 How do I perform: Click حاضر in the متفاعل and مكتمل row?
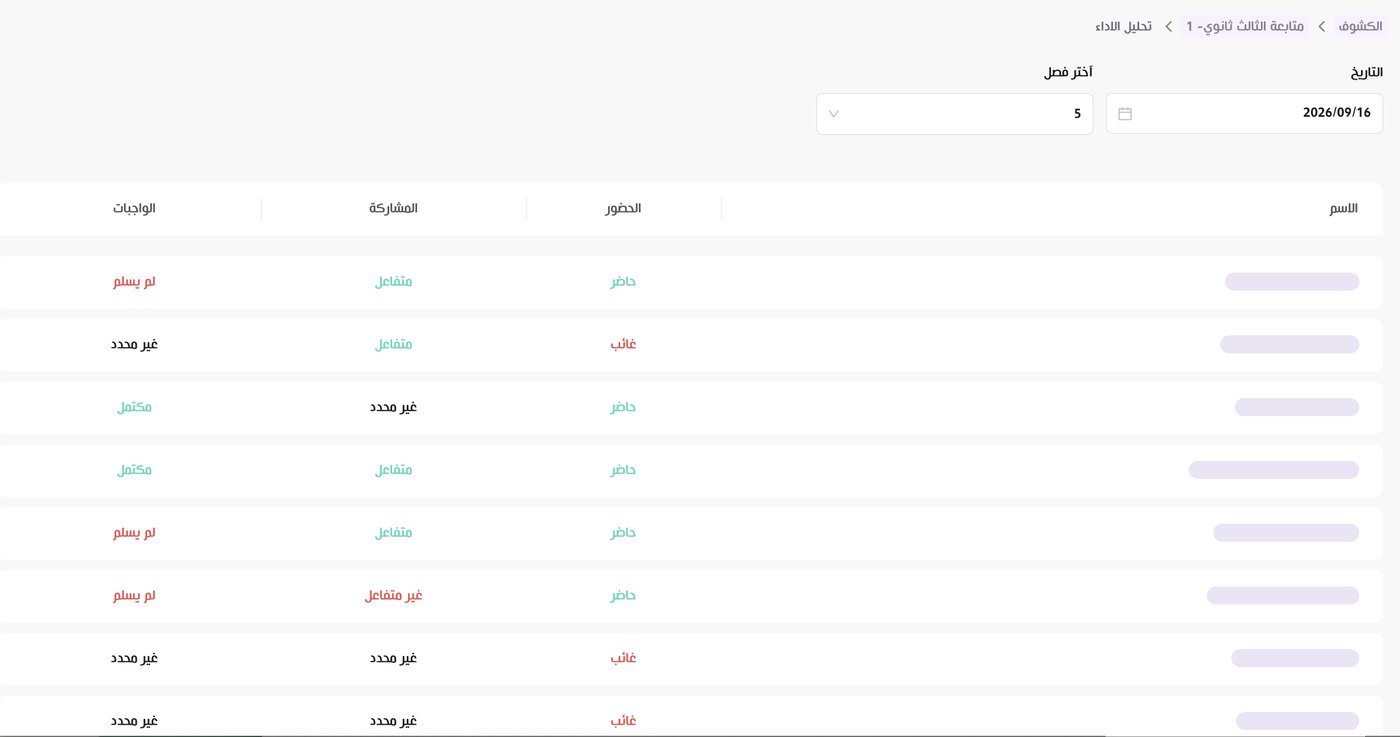pyautogui.click(x=623, y=470)
